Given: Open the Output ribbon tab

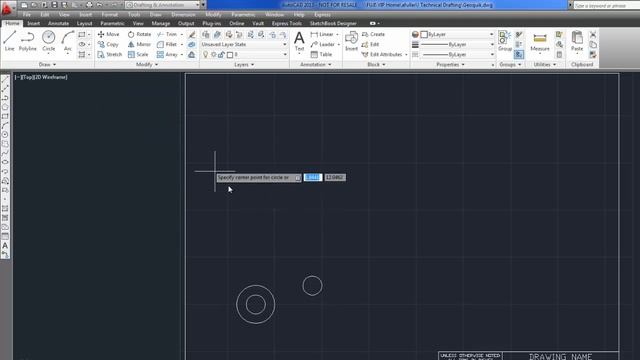Looking at the screenshot, I should click(x=186, y=23).
